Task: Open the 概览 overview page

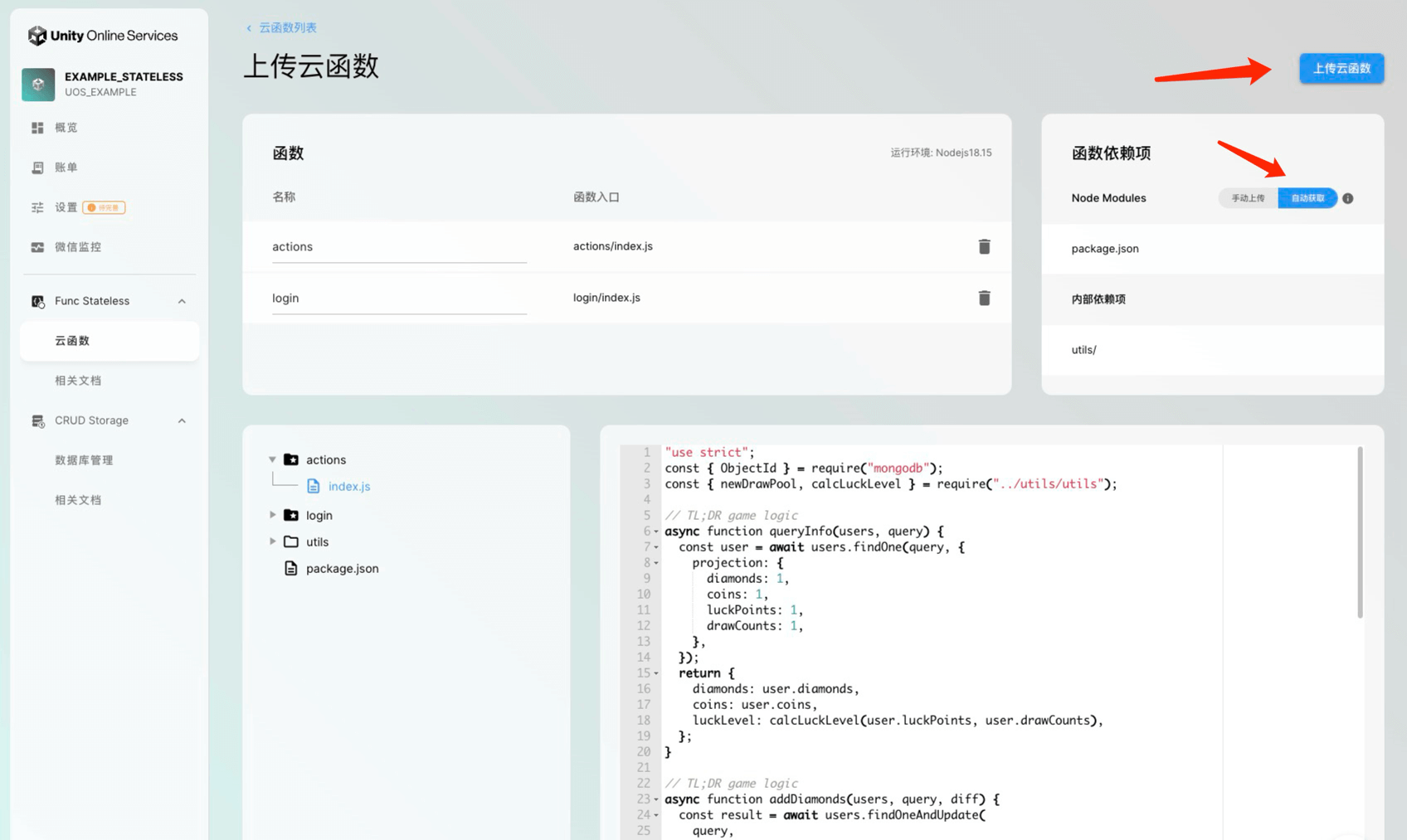Action: tap(66, 128)
